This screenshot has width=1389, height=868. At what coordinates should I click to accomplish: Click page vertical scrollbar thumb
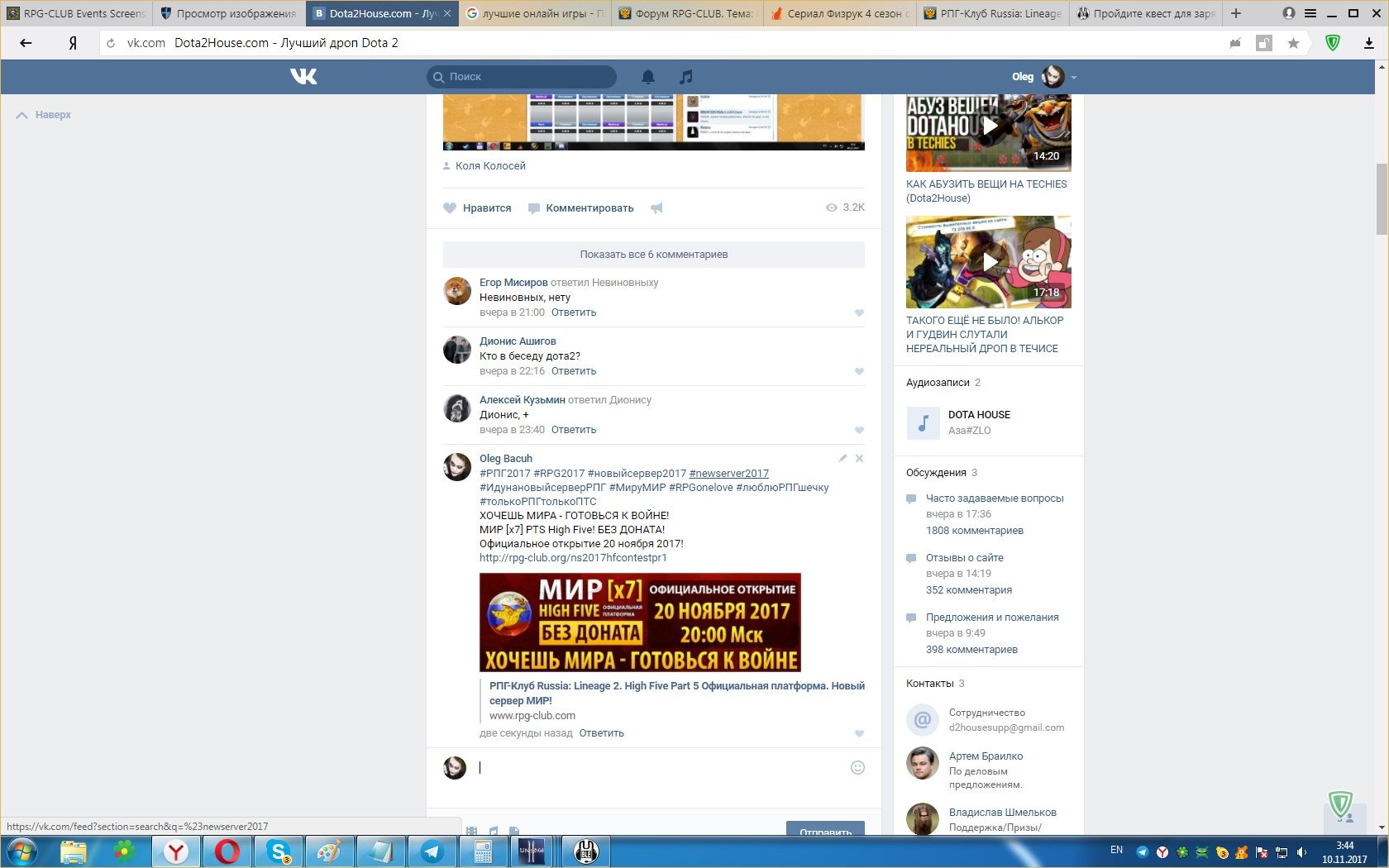1382,198
